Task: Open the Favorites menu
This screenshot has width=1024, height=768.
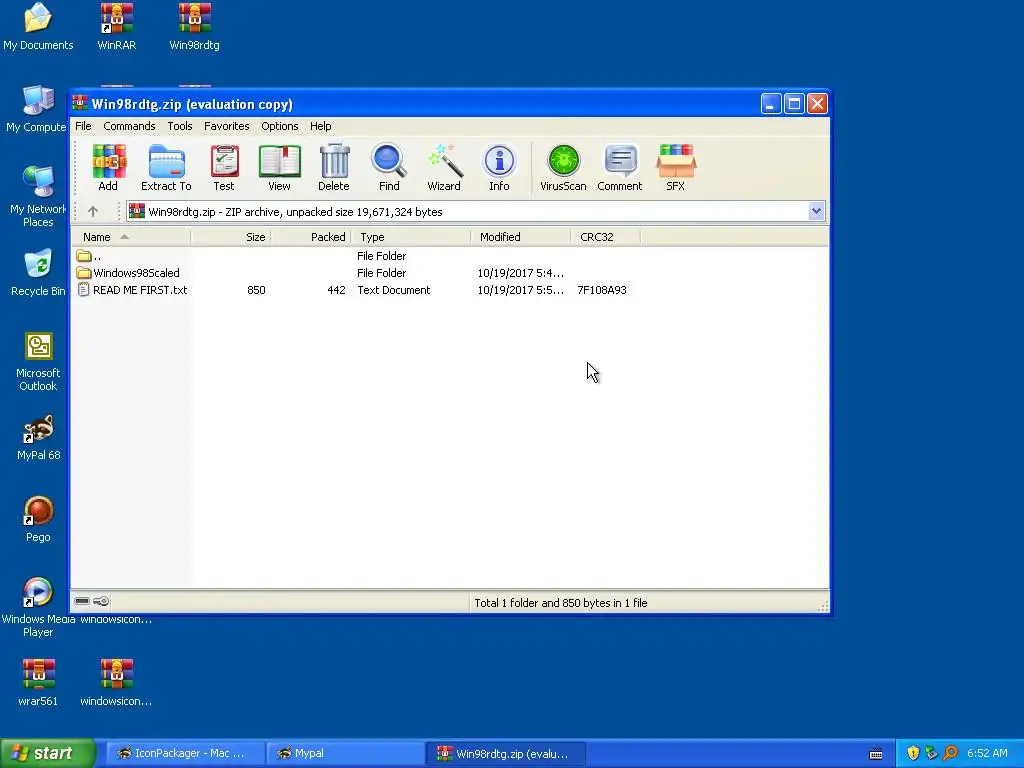Action: [x=227, y=126]
